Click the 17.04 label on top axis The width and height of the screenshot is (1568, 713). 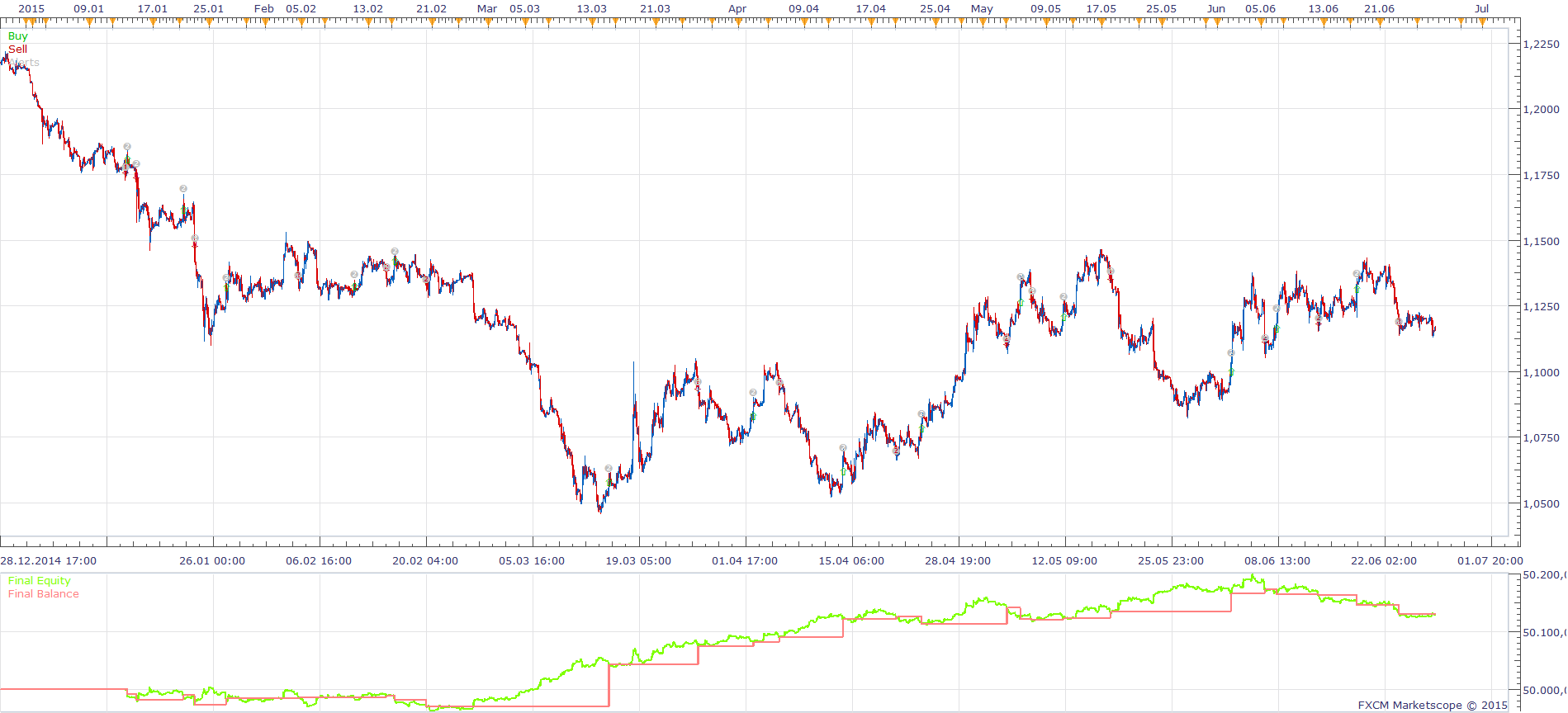871,9
